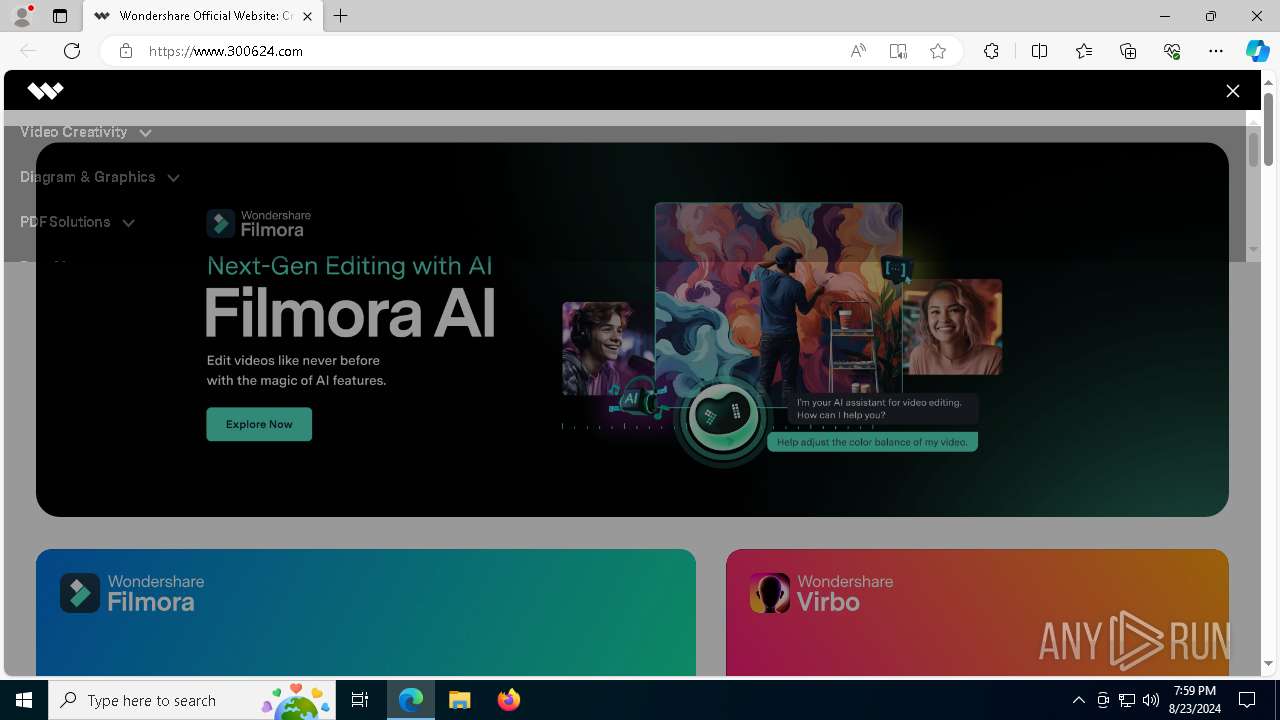Show hidden system tray icons

[x=1078, y=700]
